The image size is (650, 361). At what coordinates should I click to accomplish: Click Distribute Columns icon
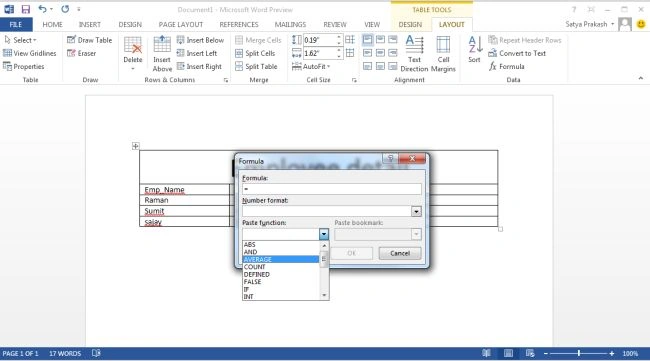[350, 53]
